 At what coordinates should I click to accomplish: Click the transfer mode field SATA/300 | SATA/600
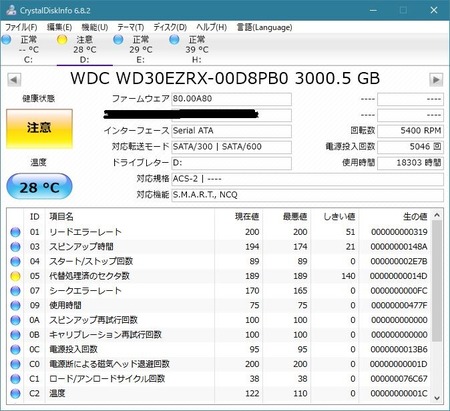pos(231,147)
